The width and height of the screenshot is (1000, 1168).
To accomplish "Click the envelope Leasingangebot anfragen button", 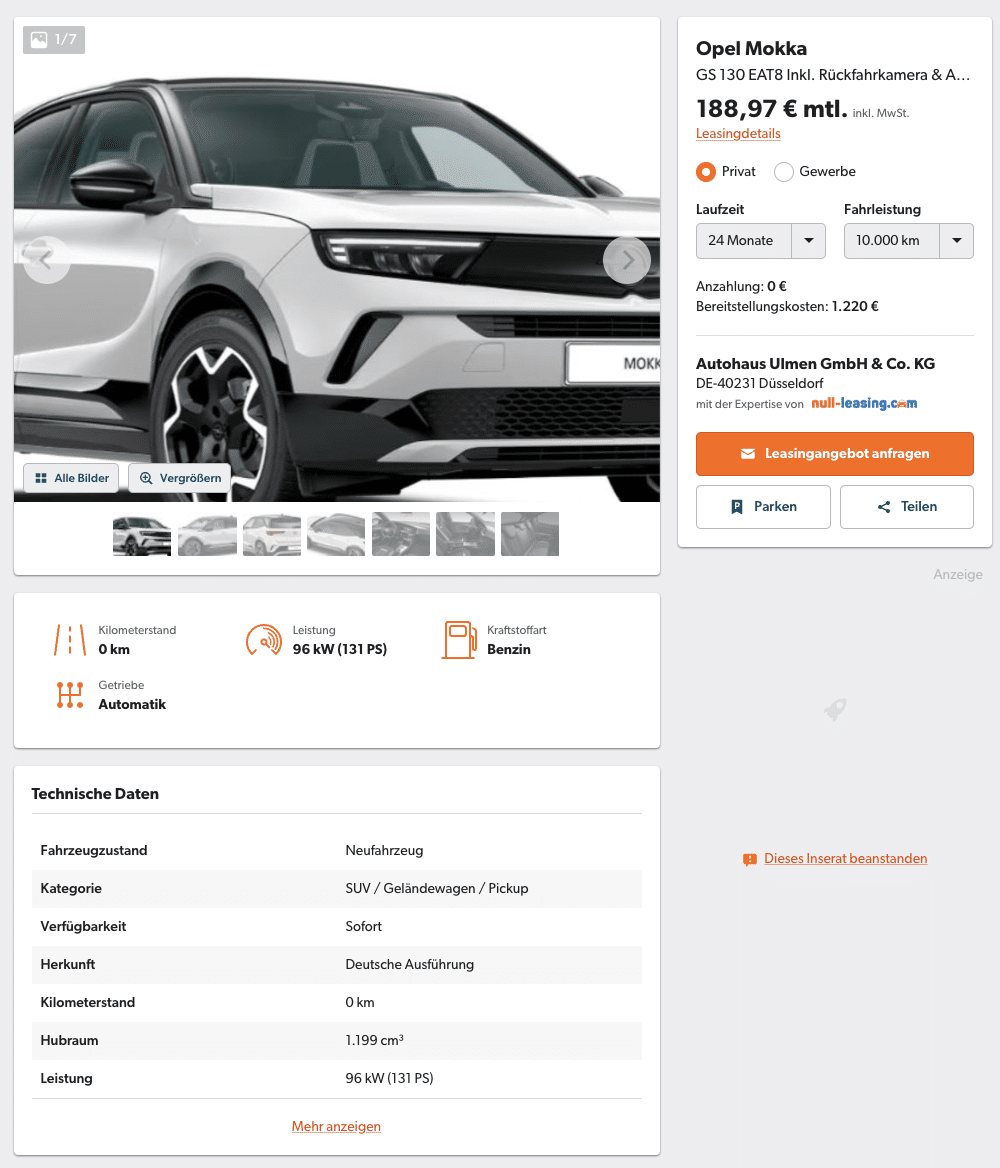I will pos(835,454).
